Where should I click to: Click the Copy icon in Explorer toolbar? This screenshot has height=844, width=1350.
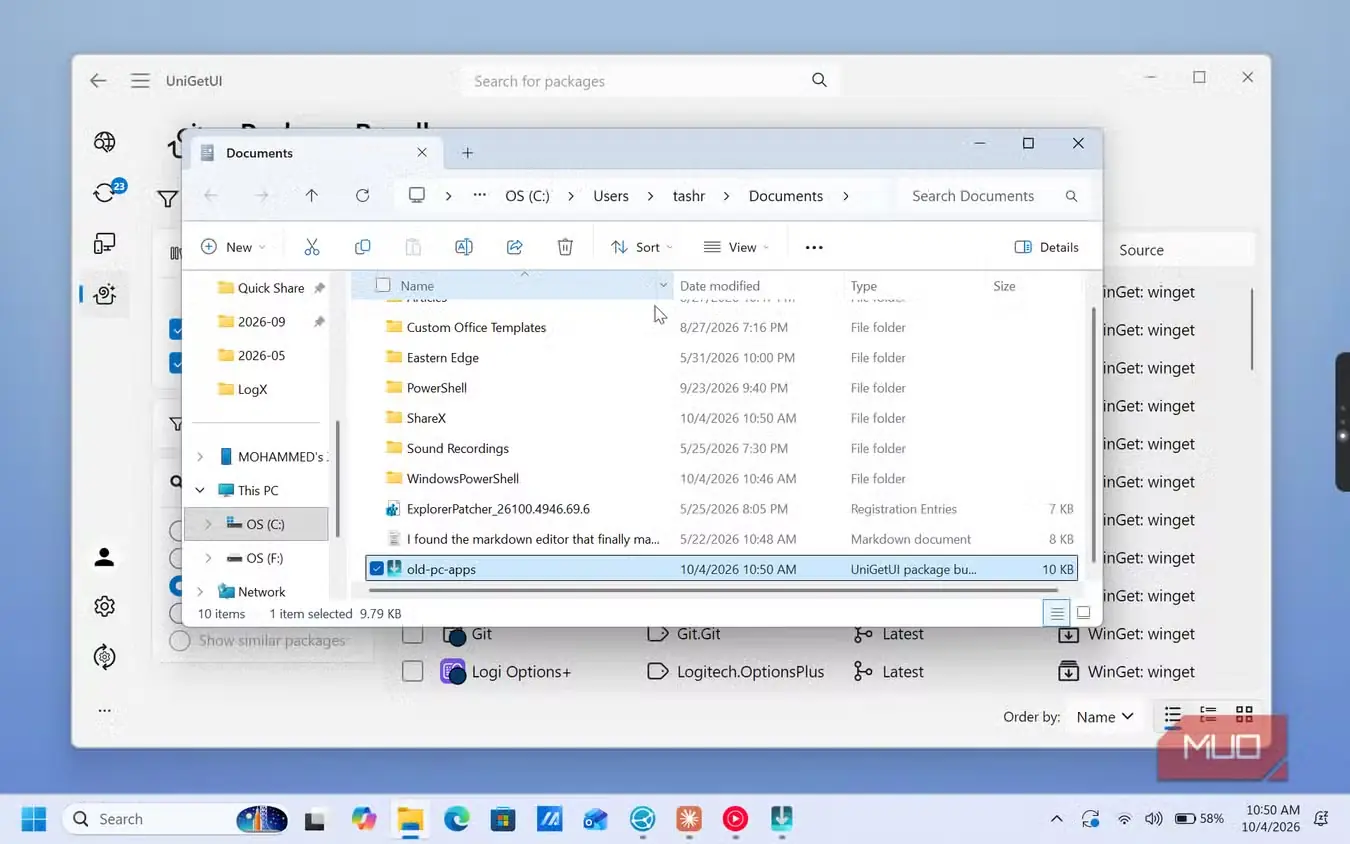pos(363,247)
